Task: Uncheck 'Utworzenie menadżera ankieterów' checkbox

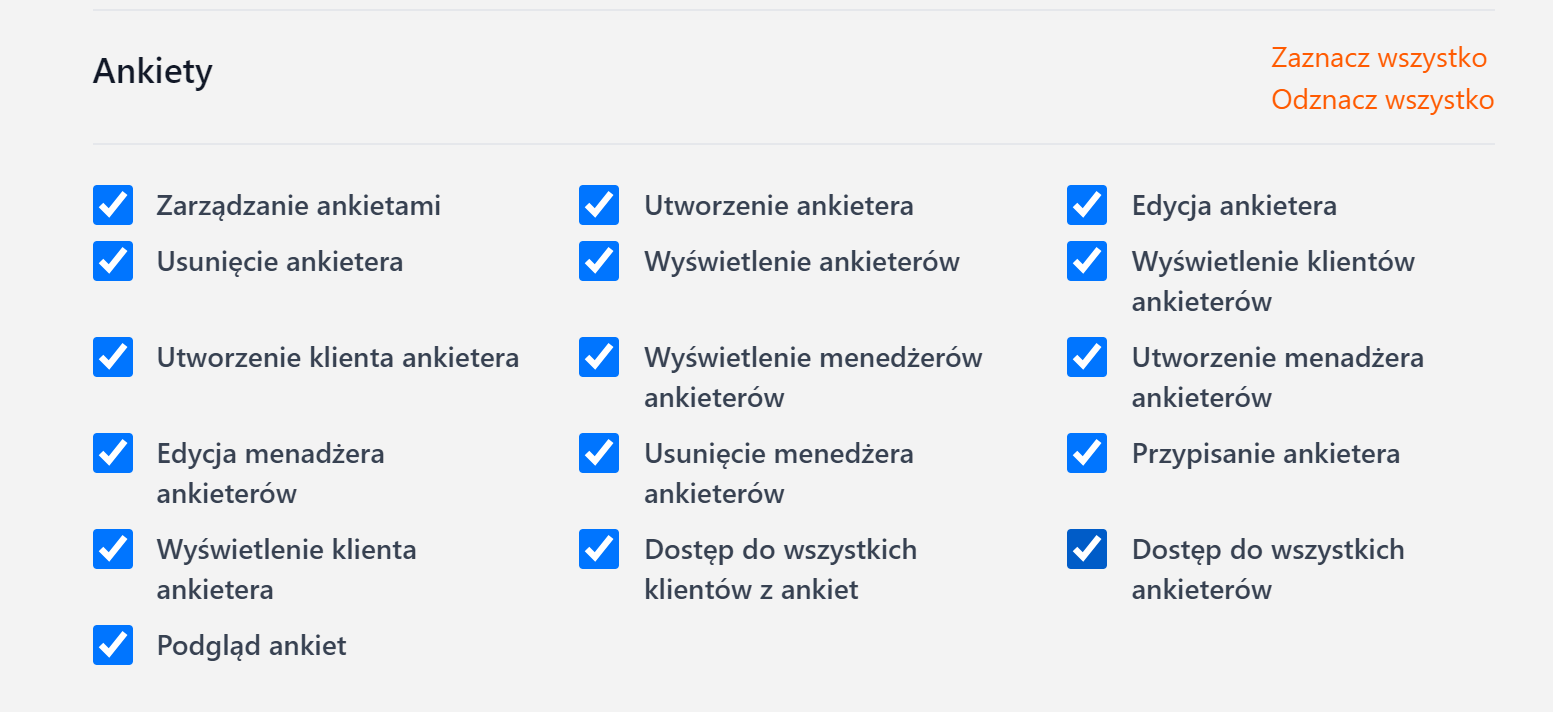Action: [x=1087, y=357]
